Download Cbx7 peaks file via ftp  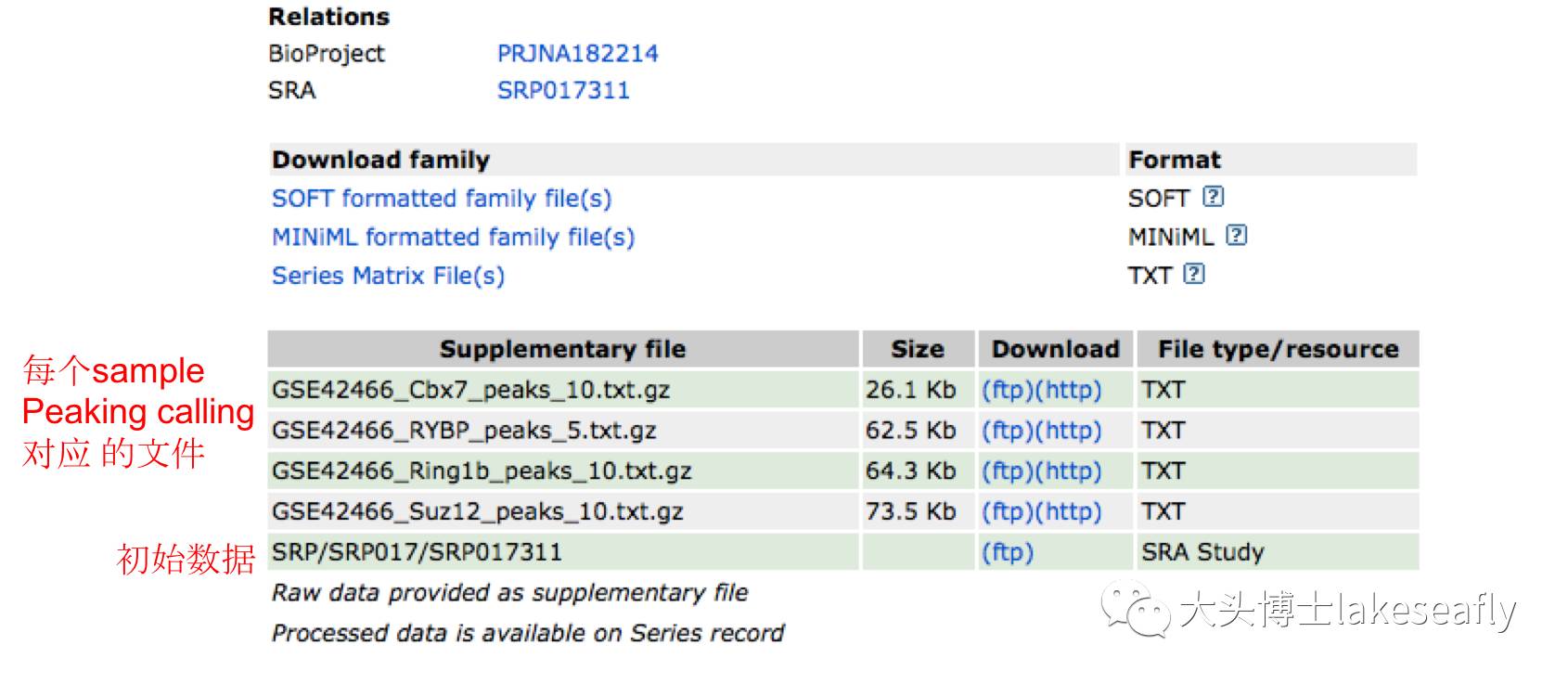pos(1008,390)
